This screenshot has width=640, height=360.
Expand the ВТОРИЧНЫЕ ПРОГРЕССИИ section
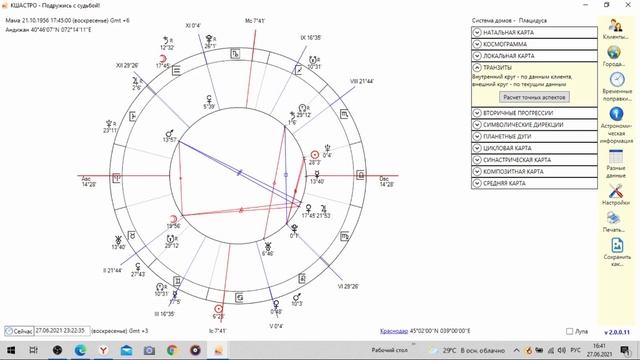coord(534,113)
